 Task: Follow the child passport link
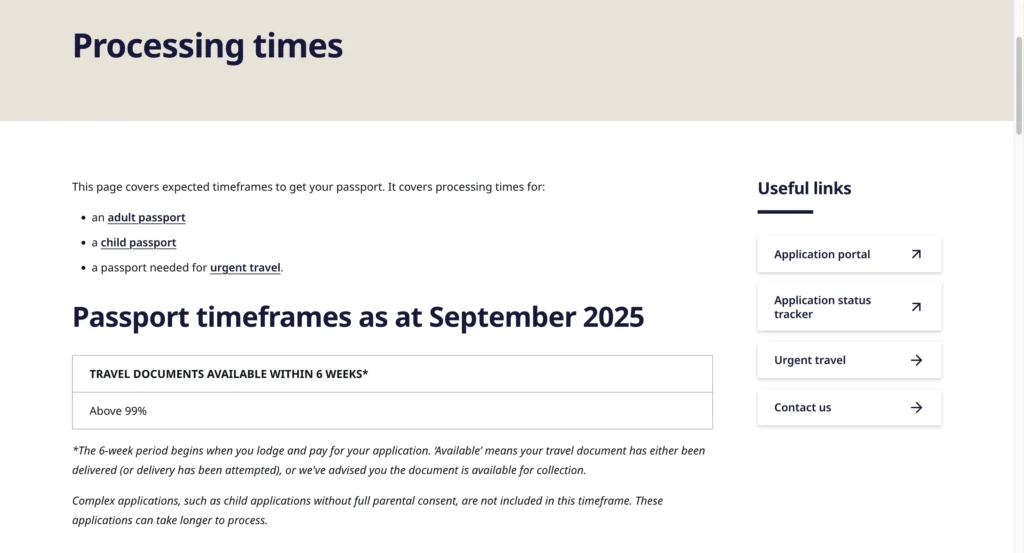[x=138, y=242]
